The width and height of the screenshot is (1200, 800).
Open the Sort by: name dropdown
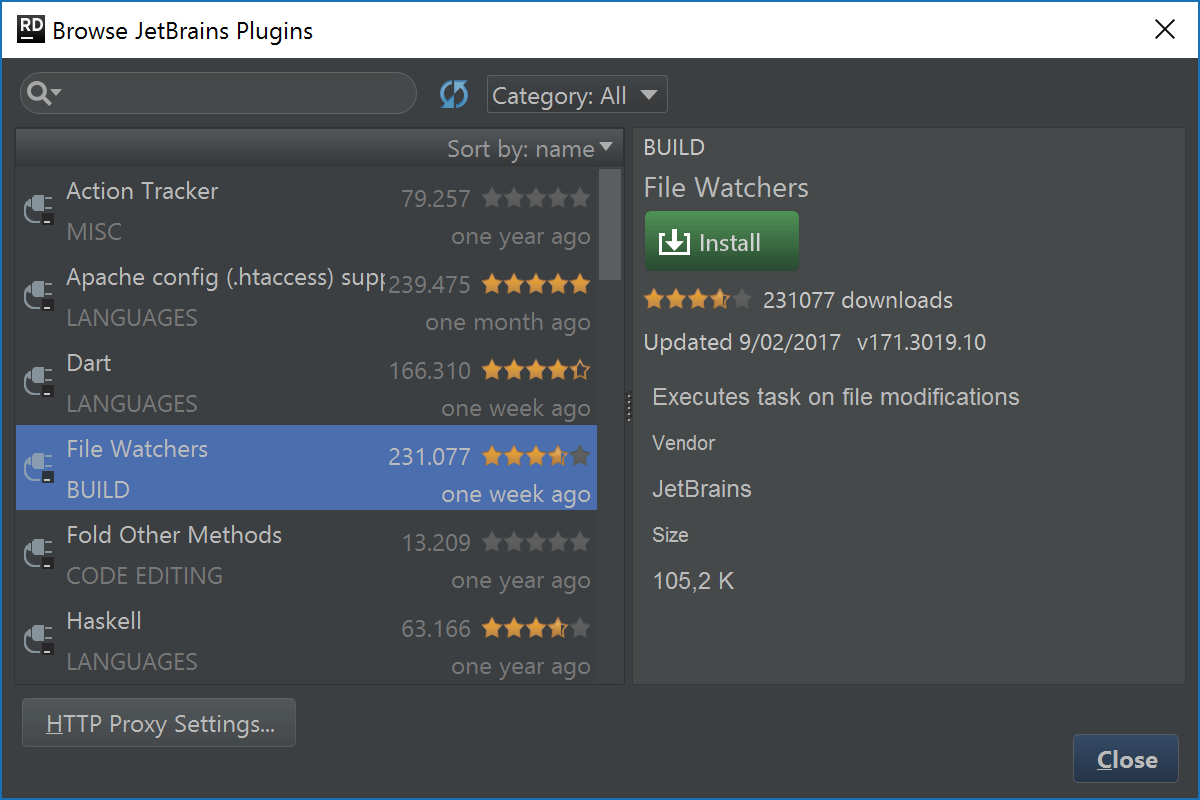[529, 149]
